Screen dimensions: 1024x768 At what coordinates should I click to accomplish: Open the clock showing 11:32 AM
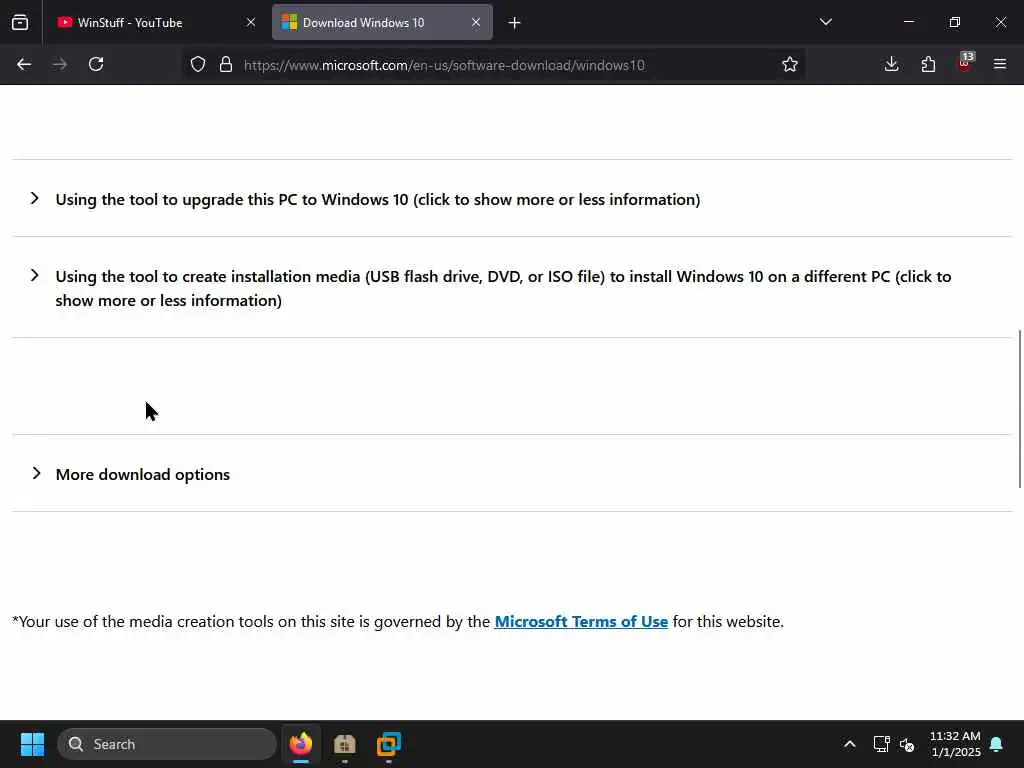tap(955, 744)
